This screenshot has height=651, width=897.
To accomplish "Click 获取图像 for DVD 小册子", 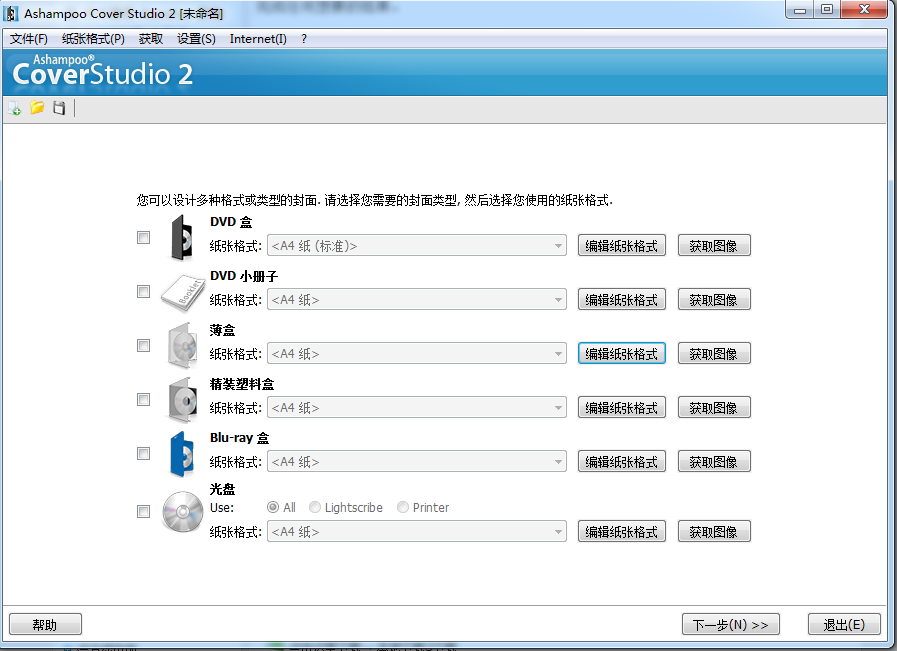I will coord(714,299).
